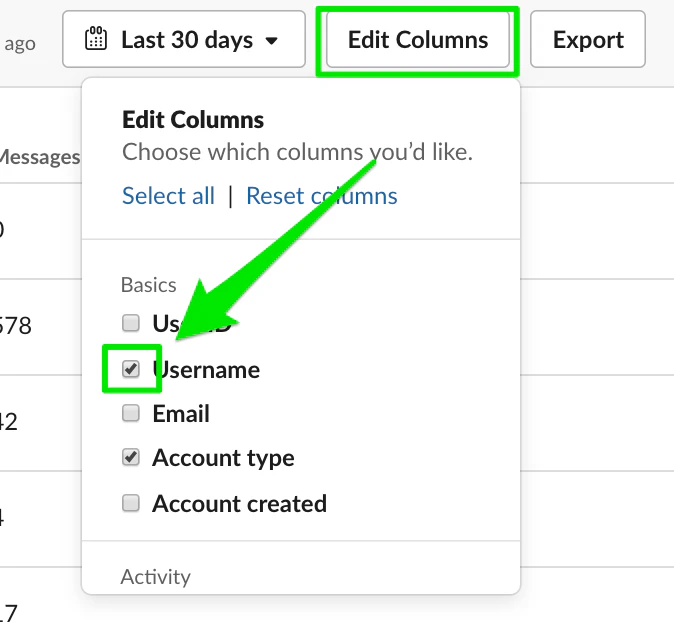
Task: Click the Select all link
Action: coord(168,196)
